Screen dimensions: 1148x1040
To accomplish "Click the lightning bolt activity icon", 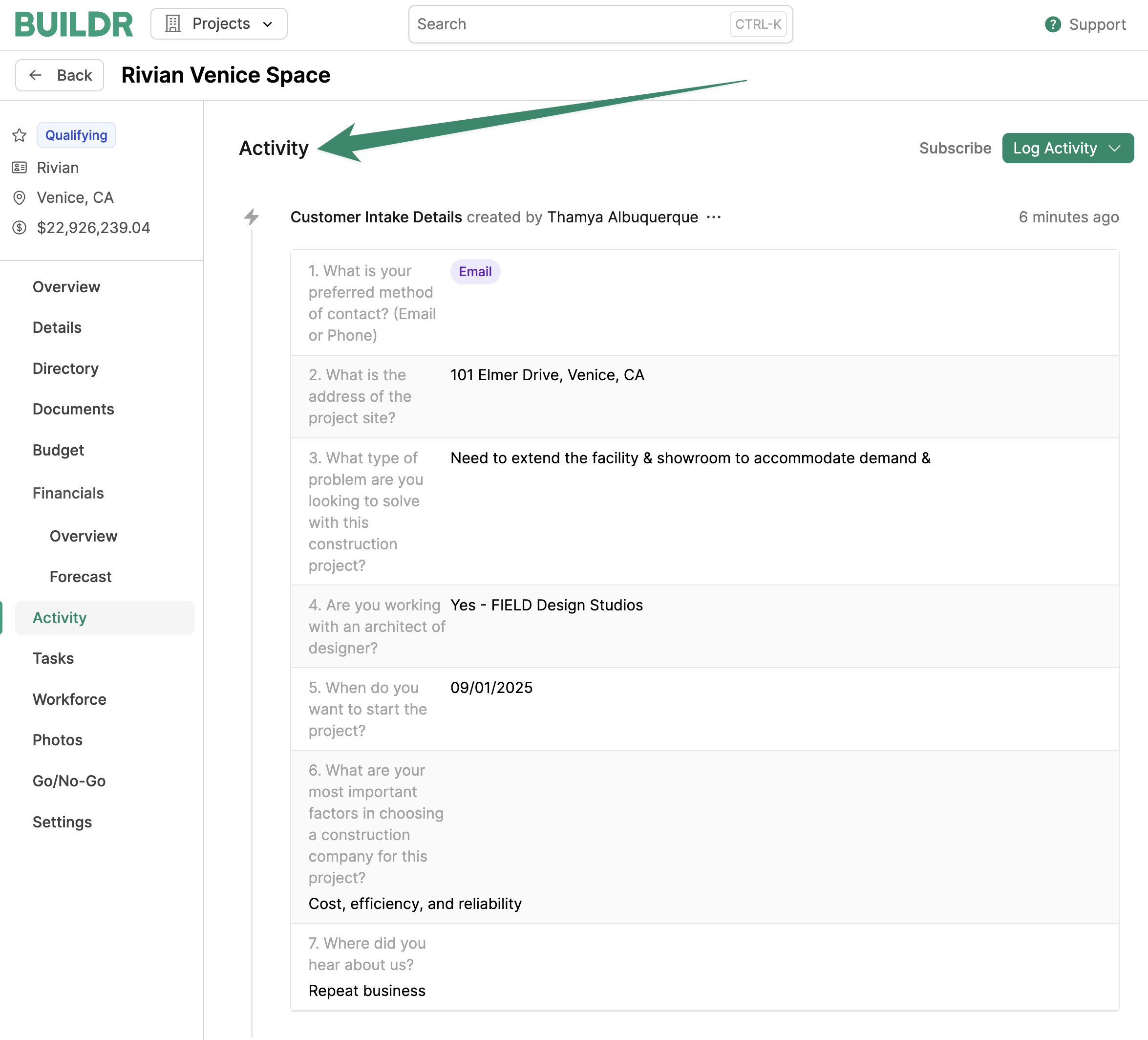I will point(251,217).
